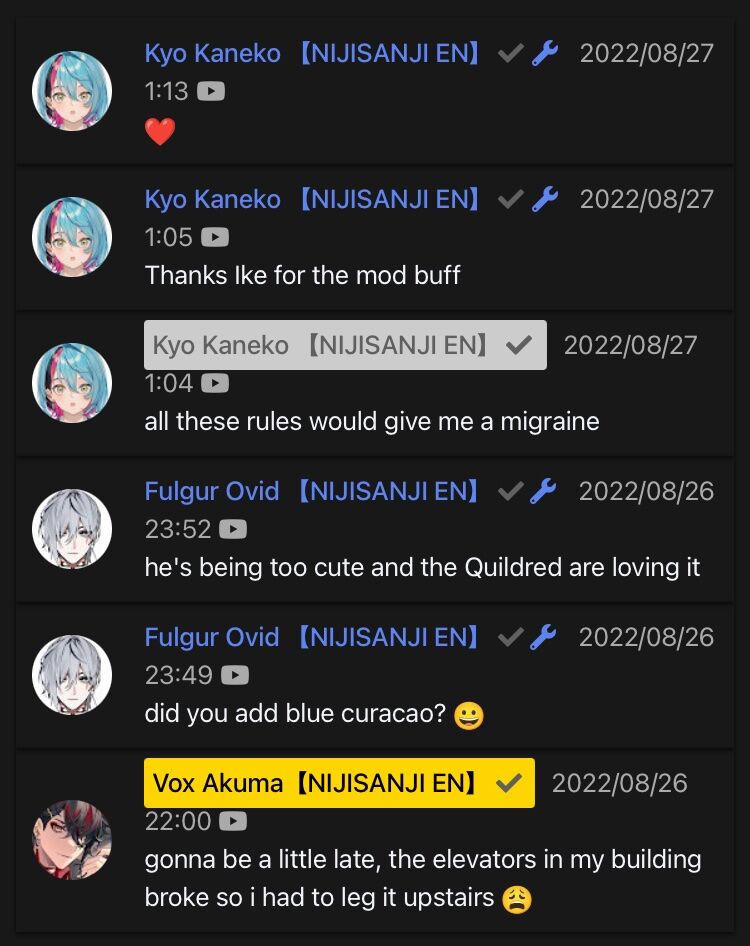Open the video icon beside the 23:49 timestamp

(x=235, y=675)
